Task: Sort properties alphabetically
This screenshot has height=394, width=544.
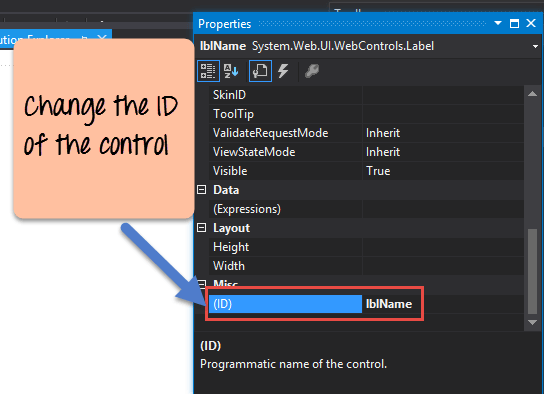Action: [231, 71]
